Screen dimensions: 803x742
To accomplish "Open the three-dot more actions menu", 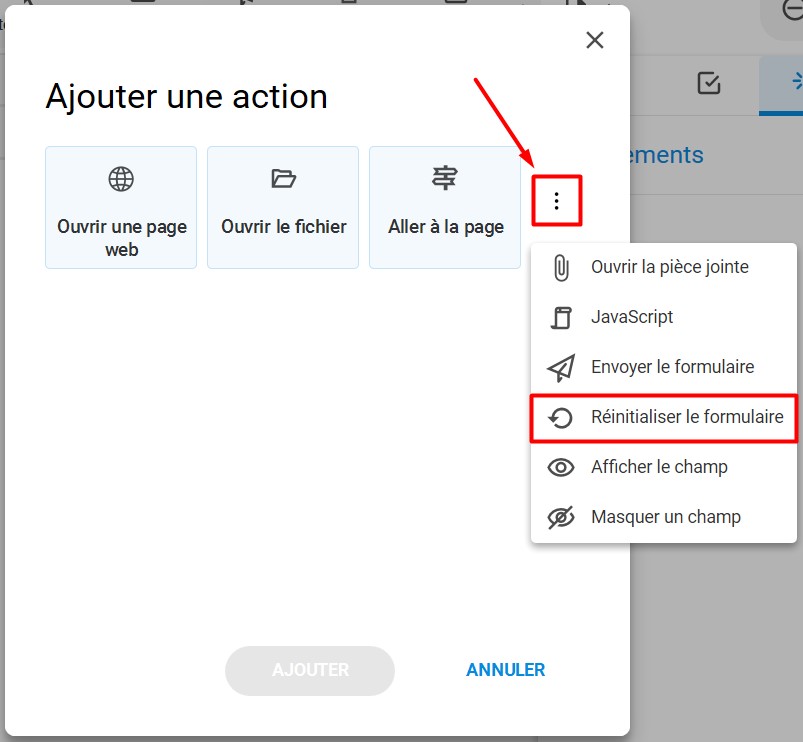I will [x=557, y=201].
